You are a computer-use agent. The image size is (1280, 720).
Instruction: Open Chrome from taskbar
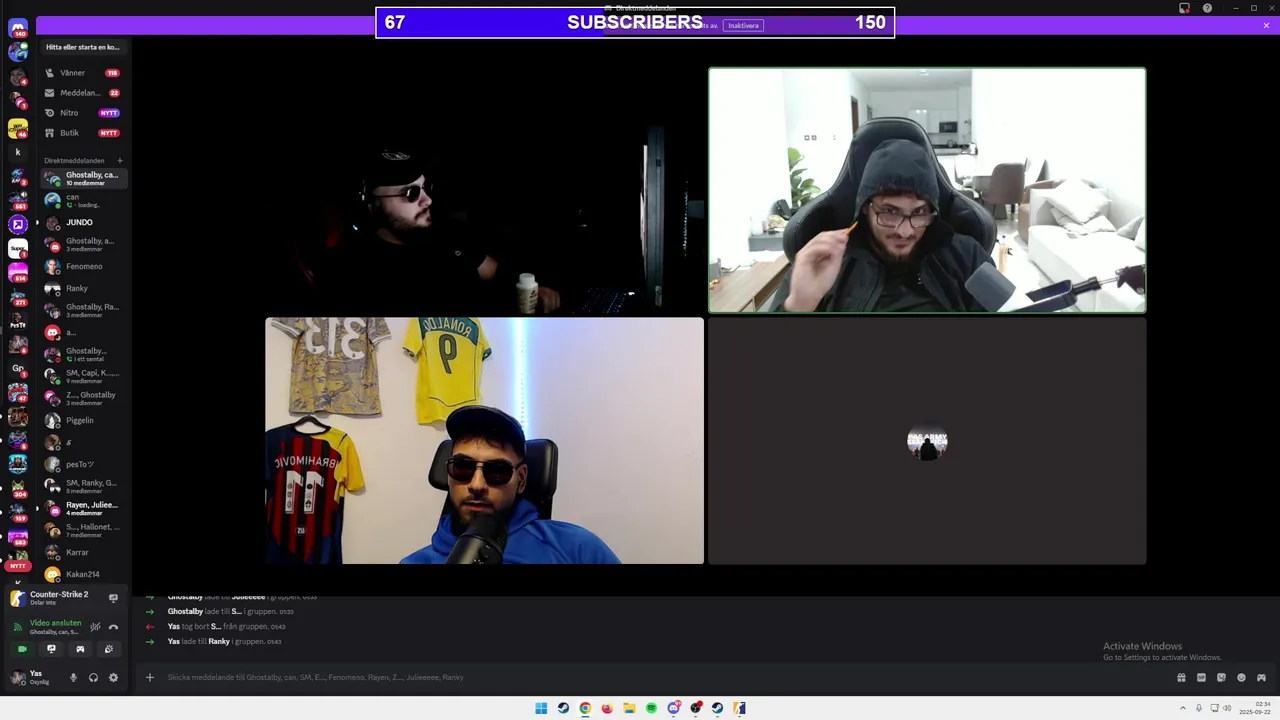click(x=585, y=708)
